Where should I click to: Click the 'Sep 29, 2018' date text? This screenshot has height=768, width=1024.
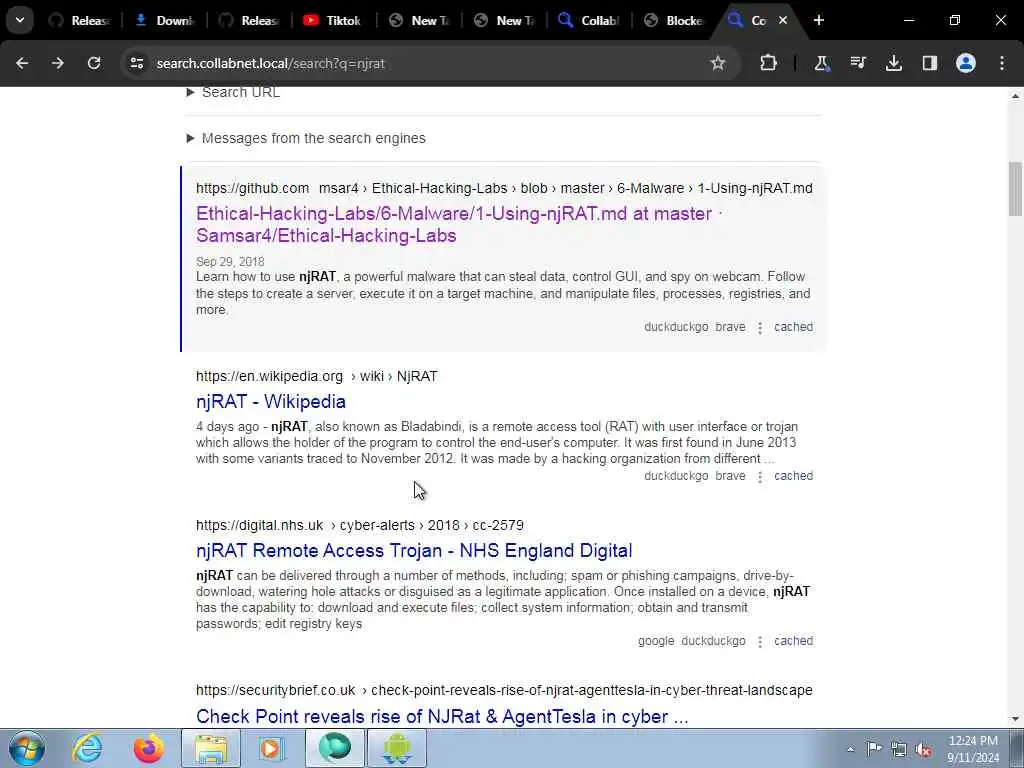click(x=230, y=261)
